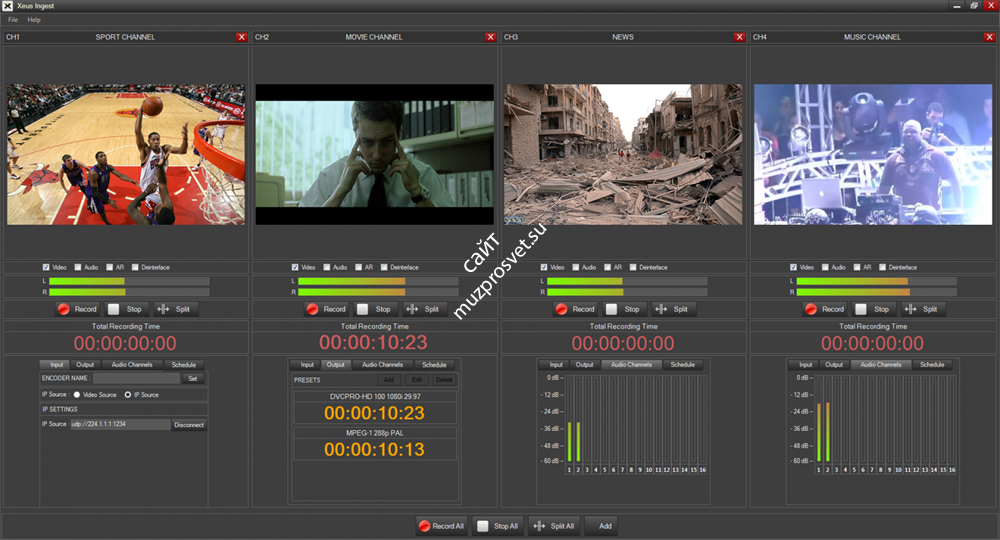Start recording on CH1 Sport Channel
This screenshot has height=540, width=1000.
(x=77, y=309)
